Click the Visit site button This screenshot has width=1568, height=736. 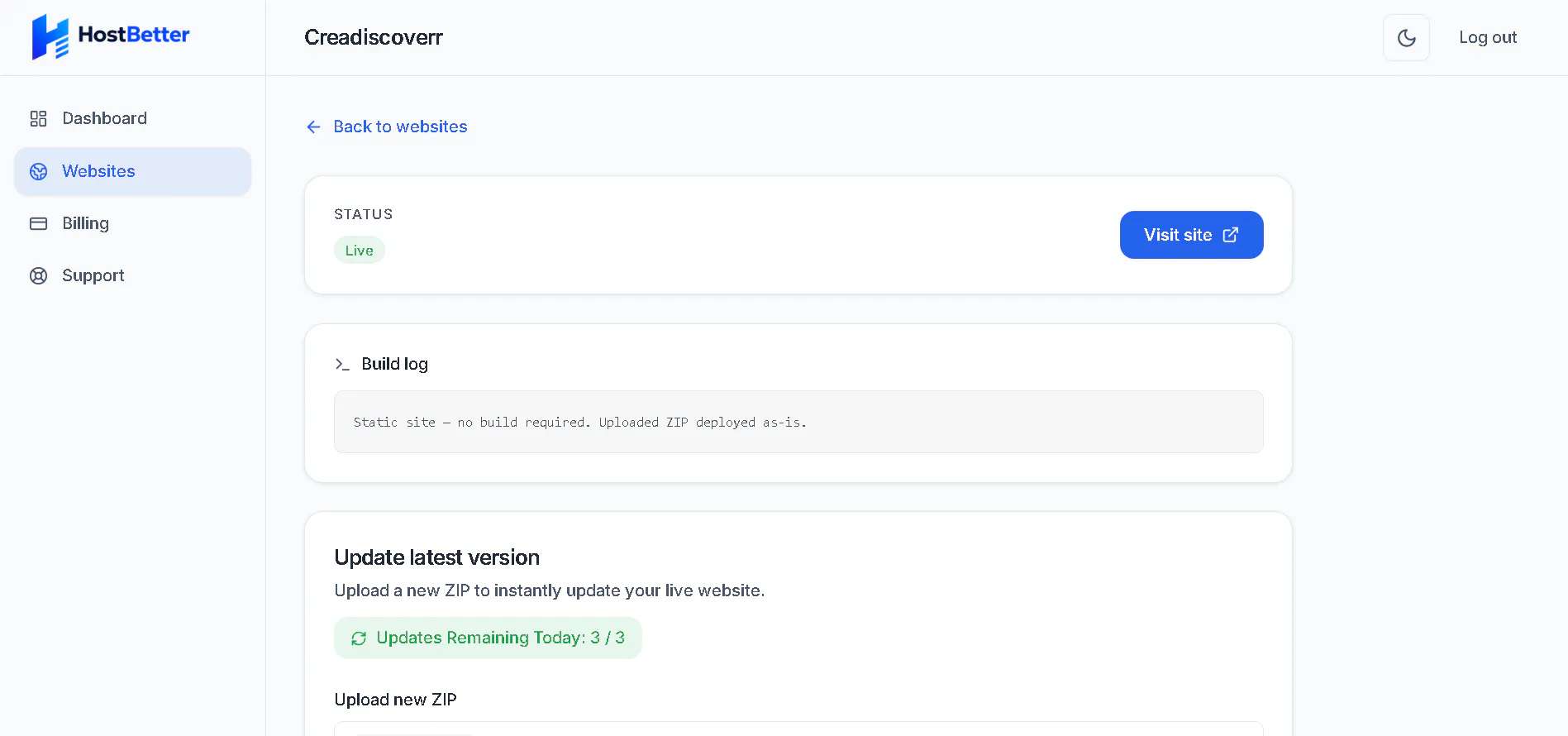pos(1191,235)
